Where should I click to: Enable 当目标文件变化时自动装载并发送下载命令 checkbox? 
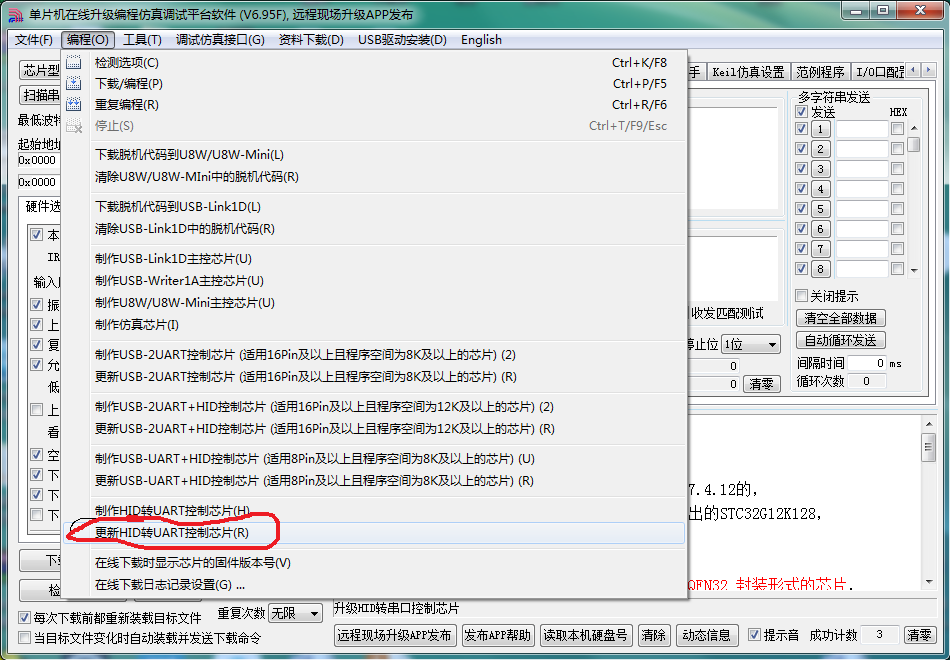click(x=24, y=638)
